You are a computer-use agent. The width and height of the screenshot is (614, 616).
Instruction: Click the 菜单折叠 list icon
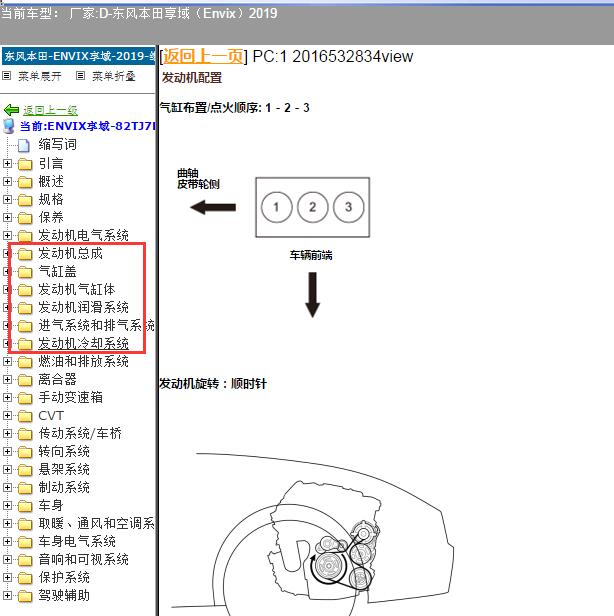coord(80,75)
